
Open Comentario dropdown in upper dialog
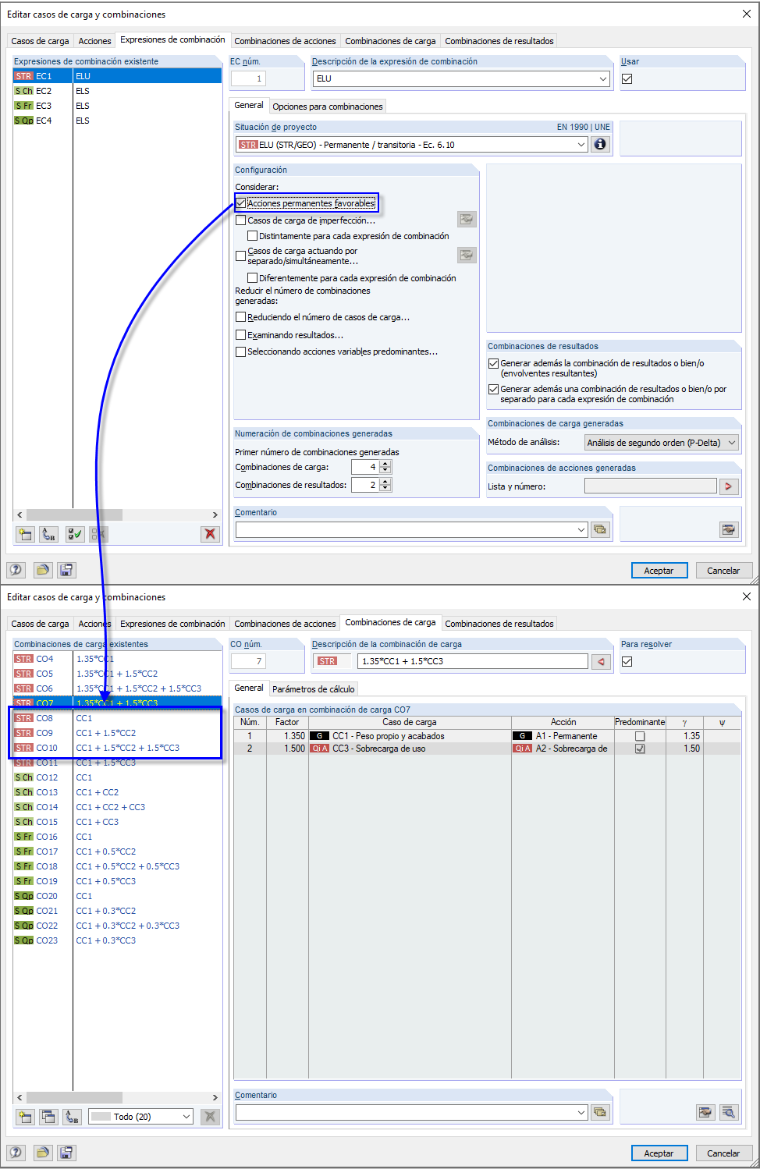tap(581, 530)
